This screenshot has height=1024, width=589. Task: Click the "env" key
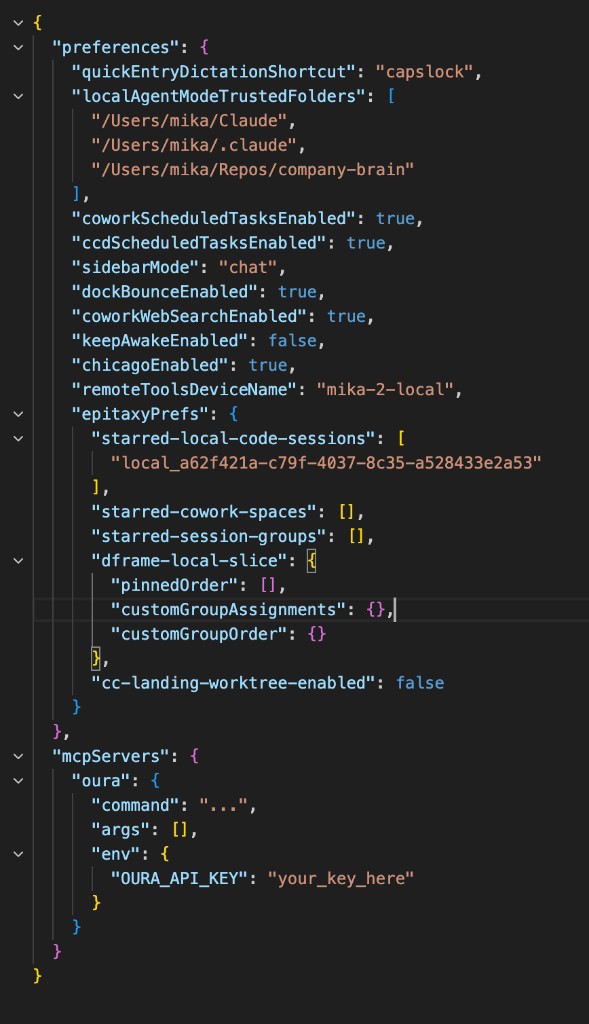tap(116, 854)
